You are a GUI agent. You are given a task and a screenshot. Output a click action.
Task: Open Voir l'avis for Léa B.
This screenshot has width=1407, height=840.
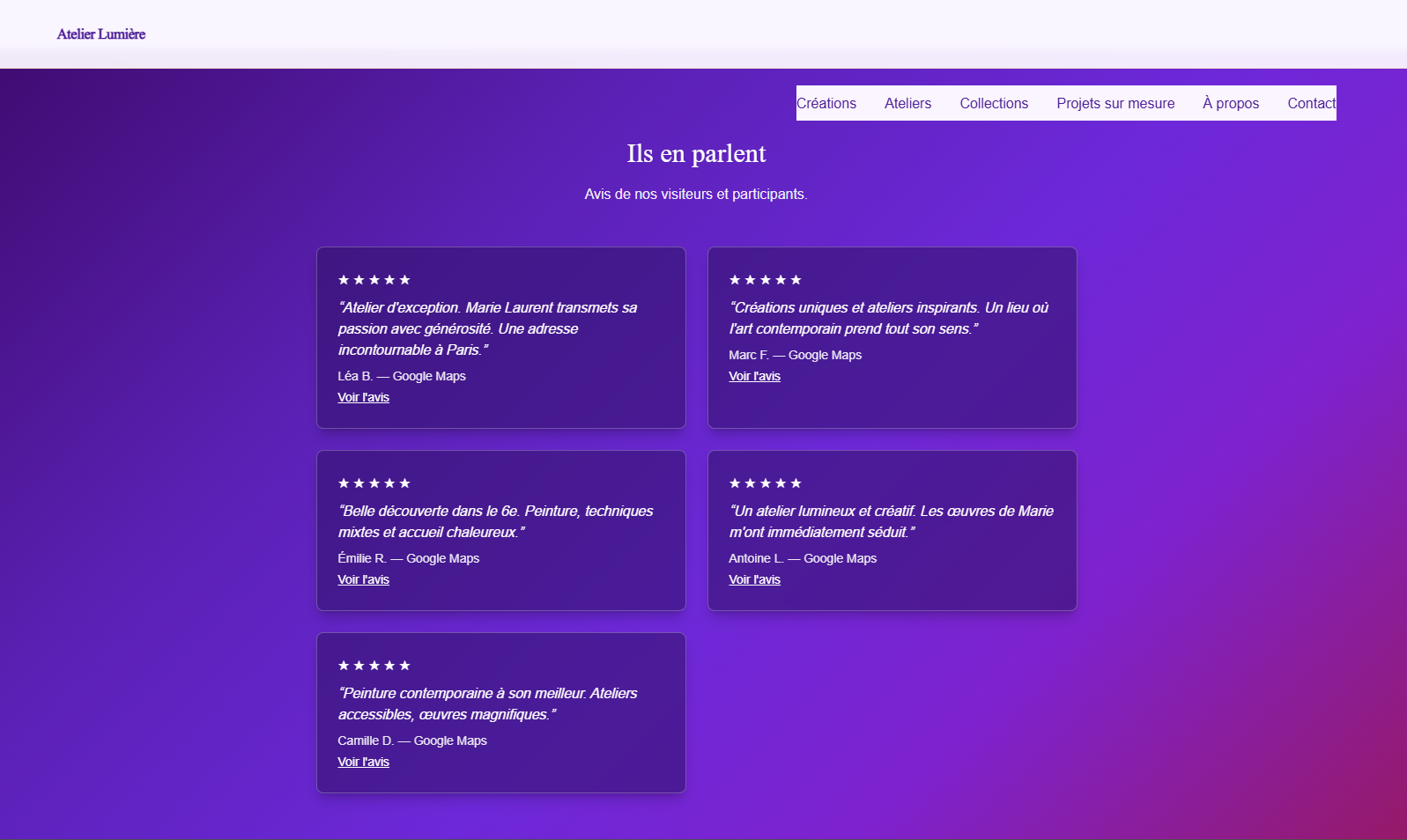[363, 397]
